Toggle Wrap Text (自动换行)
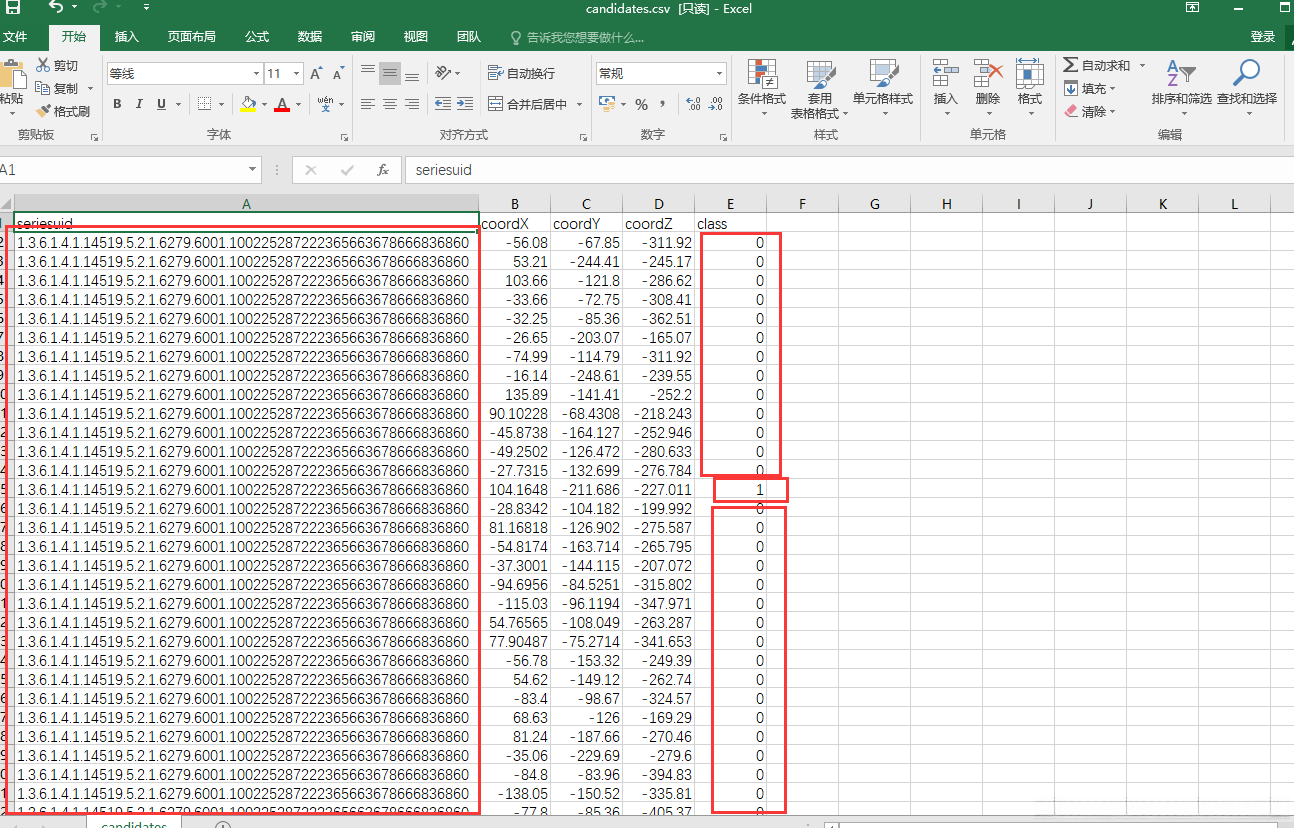The height and width of the screenshot is (828, 1294). pos(521,73)
